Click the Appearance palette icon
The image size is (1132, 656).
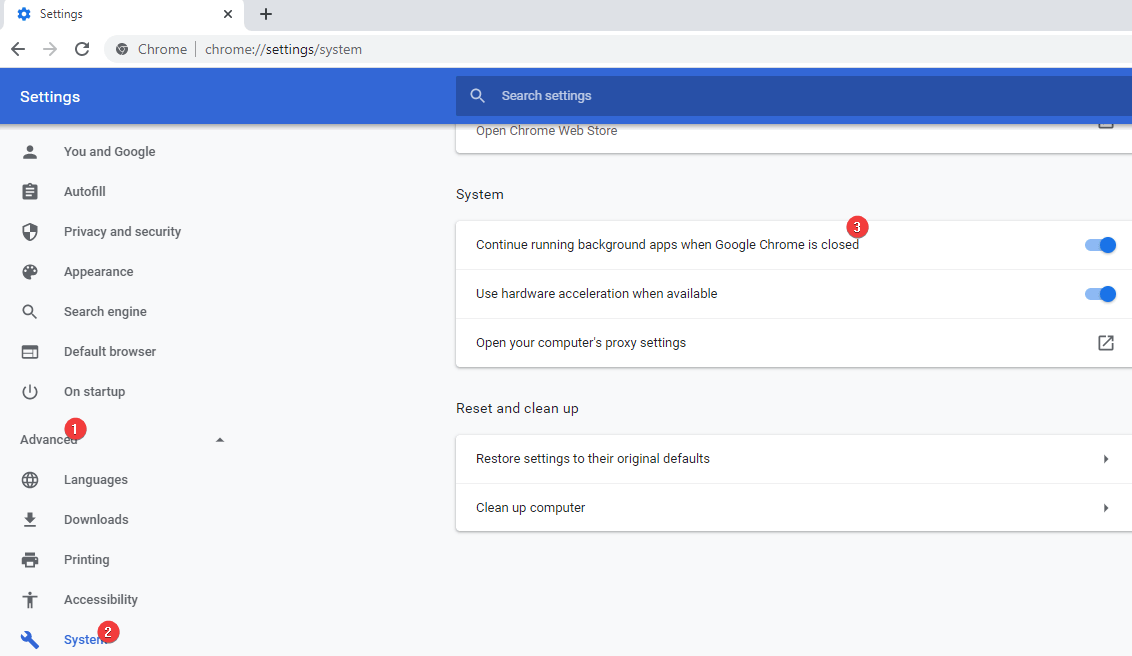click(30, 272)
